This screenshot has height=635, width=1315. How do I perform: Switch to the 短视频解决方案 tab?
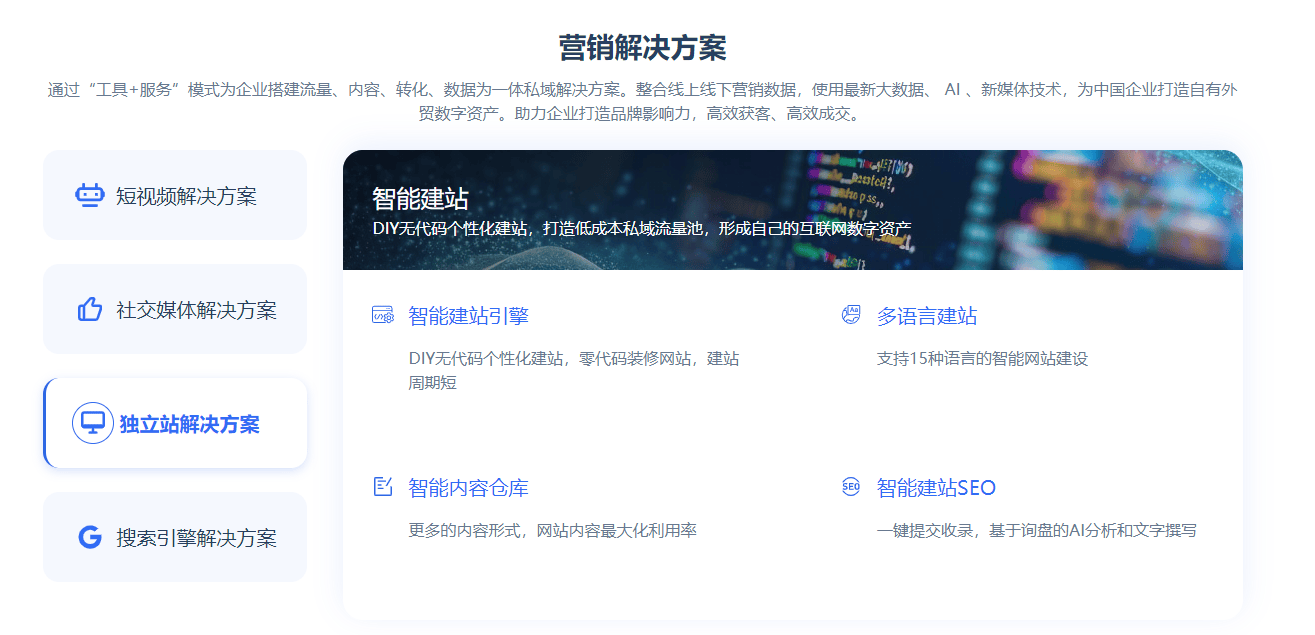(186, 196)
